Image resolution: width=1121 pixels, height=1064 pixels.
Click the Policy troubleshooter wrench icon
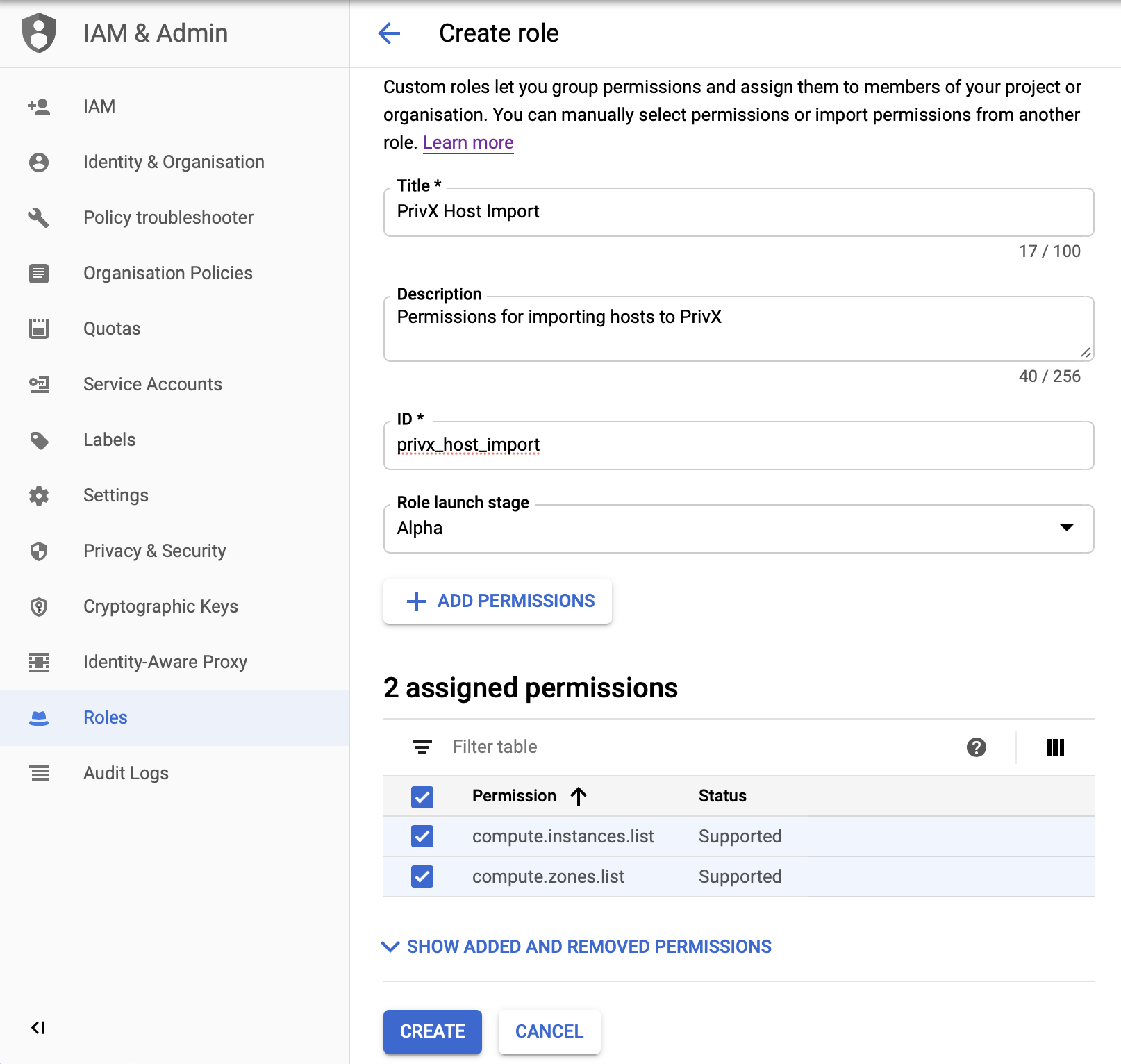[39, 217]
